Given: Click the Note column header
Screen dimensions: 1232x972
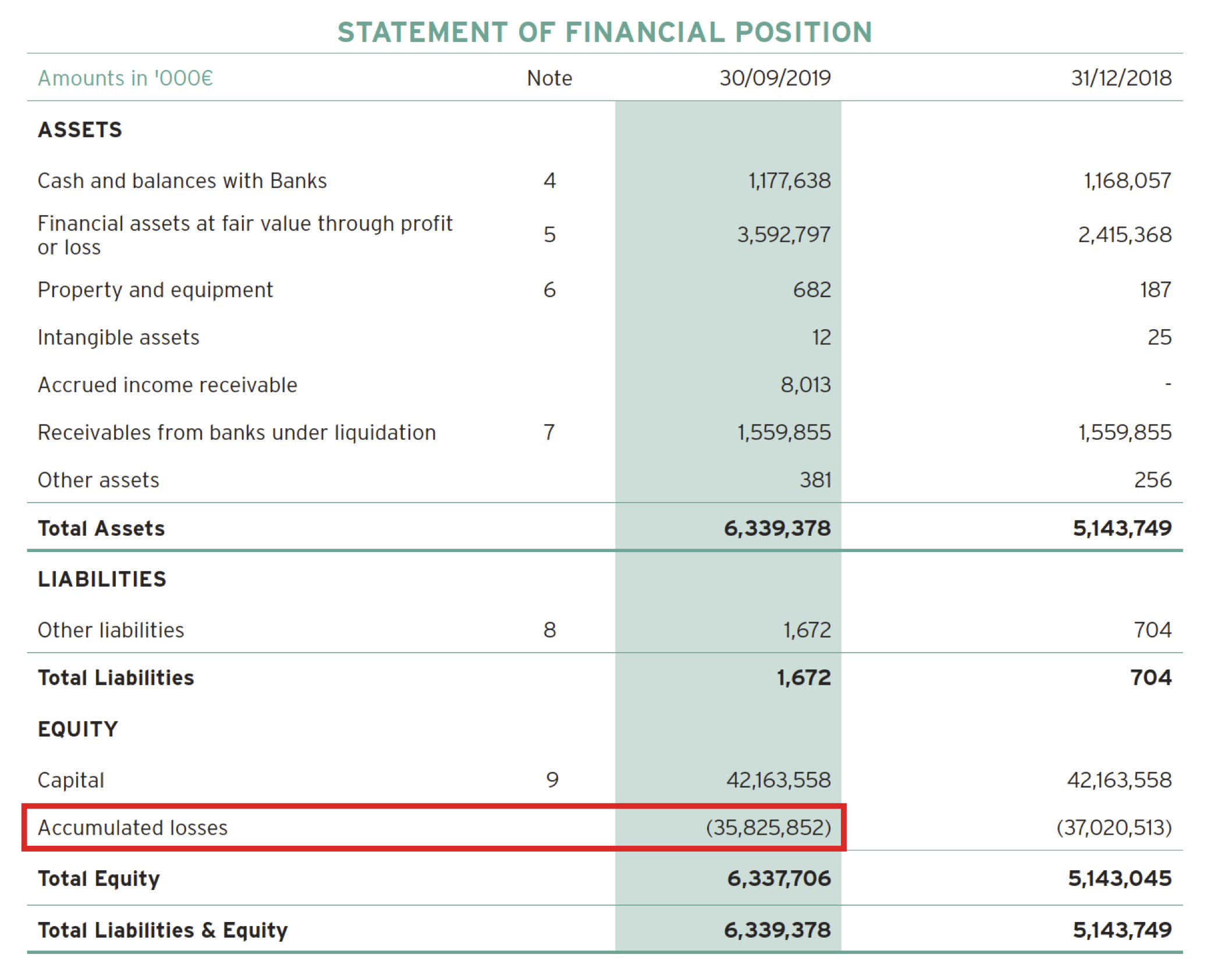Looking at the screenshot, I should (549, 78).
